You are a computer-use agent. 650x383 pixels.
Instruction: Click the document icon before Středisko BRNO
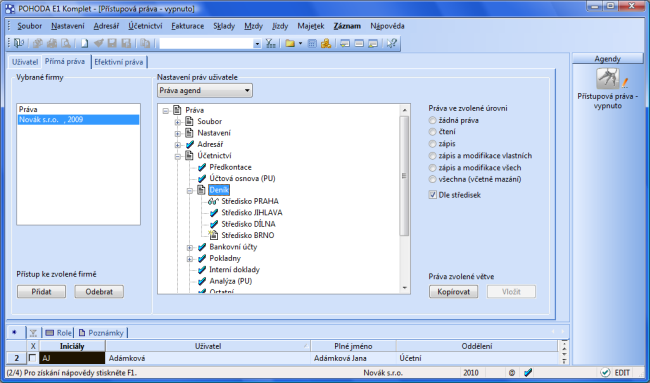pos(213,235)
